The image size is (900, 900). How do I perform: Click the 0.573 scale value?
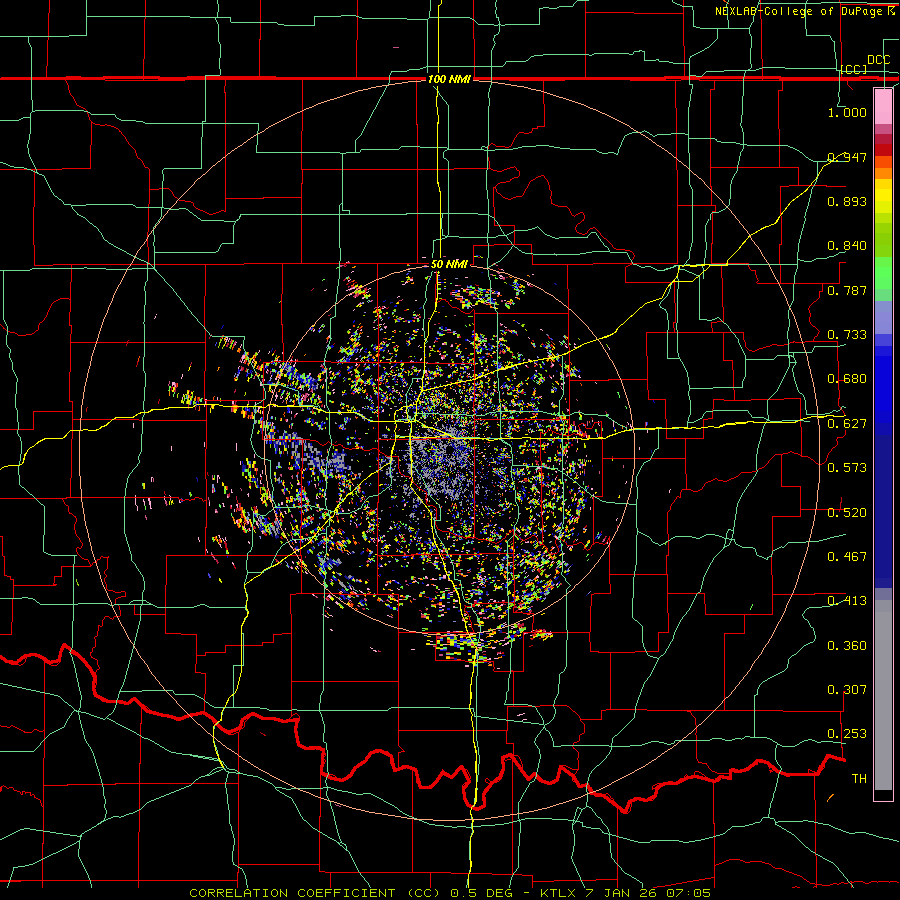[847, 468]
